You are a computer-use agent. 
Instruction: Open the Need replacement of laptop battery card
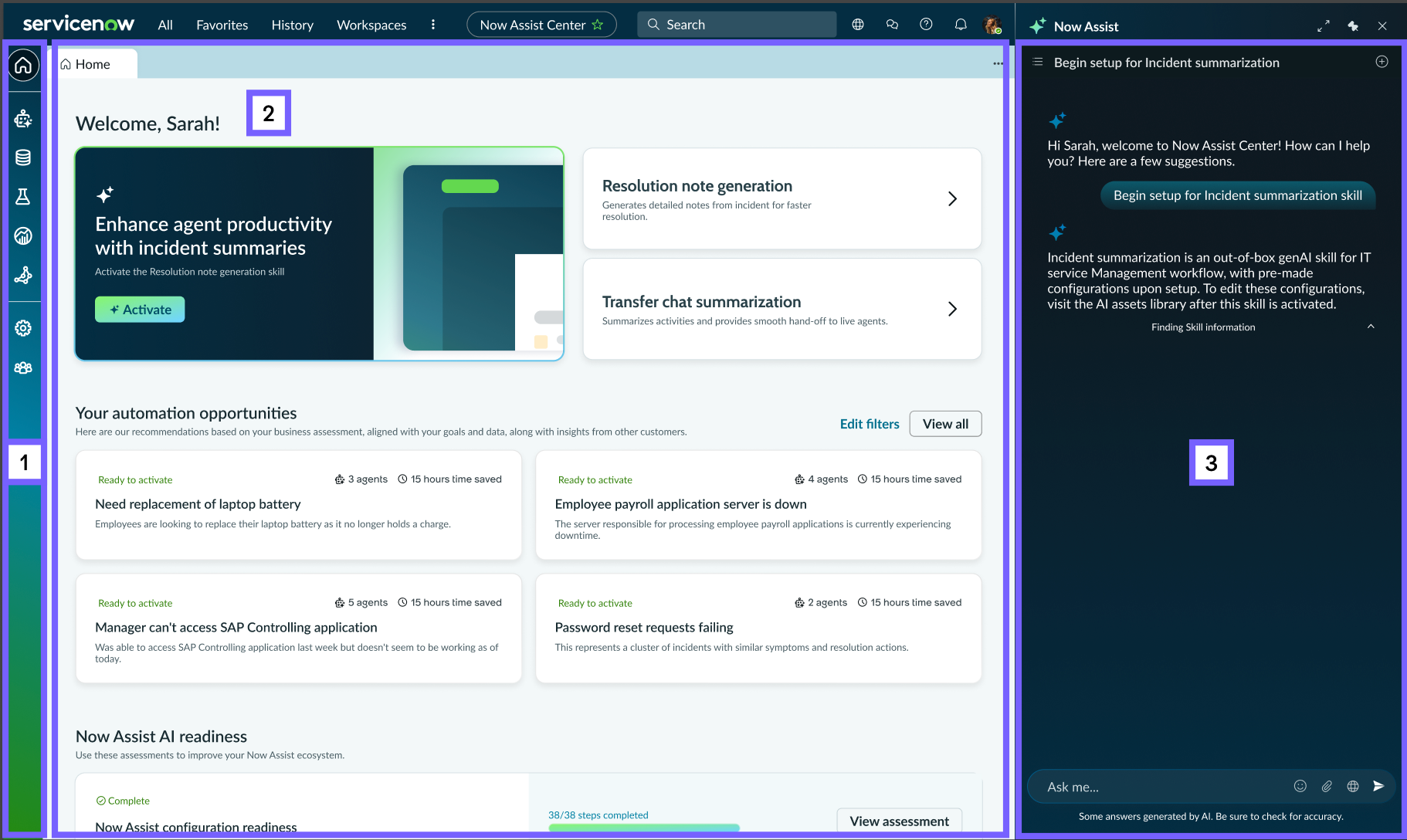[299, 505]
